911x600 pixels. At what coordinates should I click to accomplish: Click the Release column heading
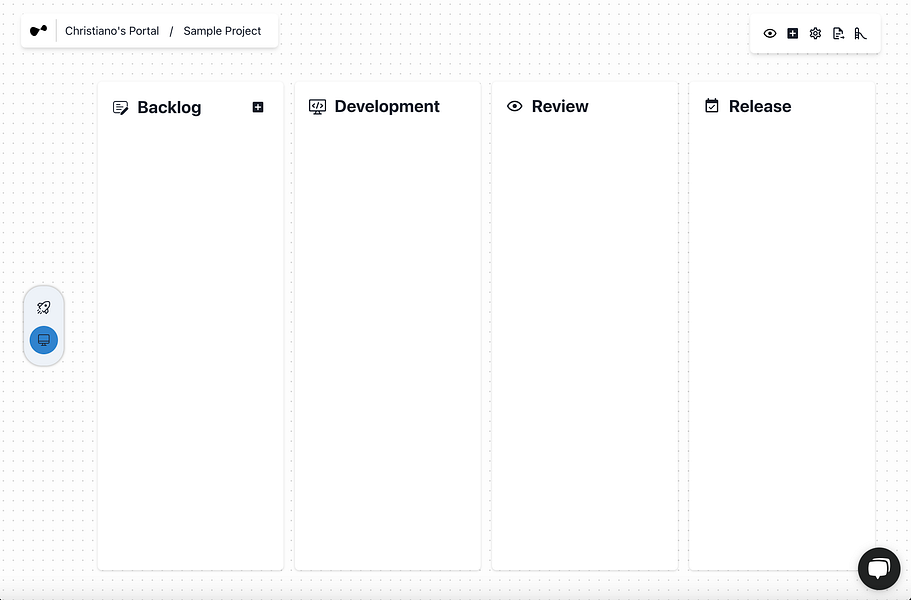(760, 106)
